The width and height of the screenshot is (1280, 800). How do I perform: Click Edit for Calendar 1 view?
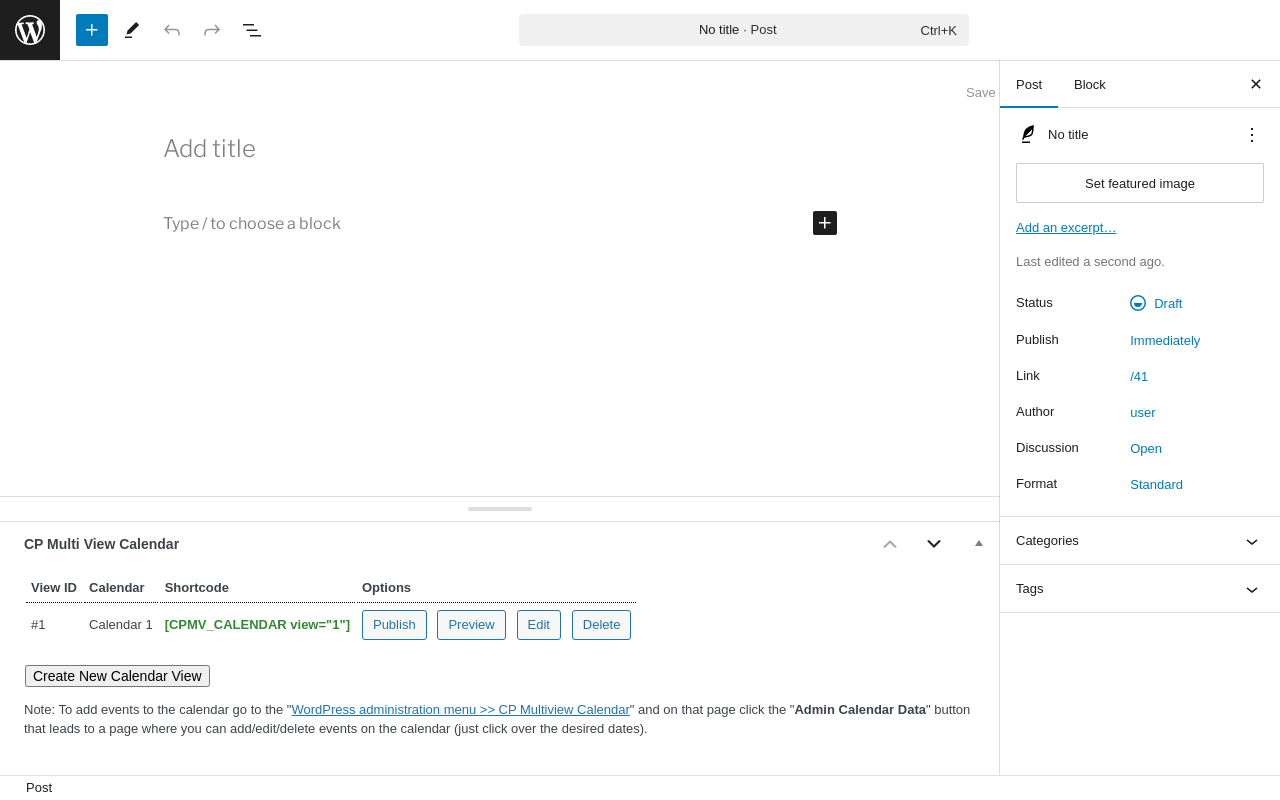(539, 625)
